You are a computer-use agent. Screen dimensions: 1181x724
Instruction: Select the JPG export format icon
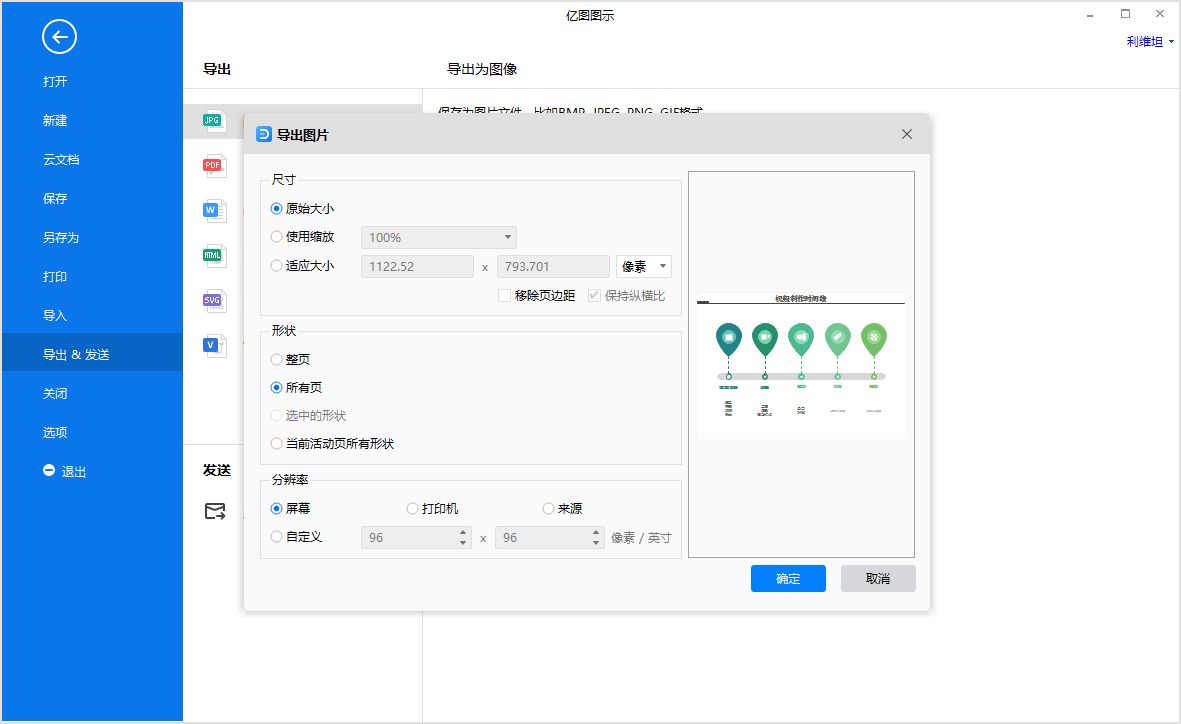click(x=214, y=121)
